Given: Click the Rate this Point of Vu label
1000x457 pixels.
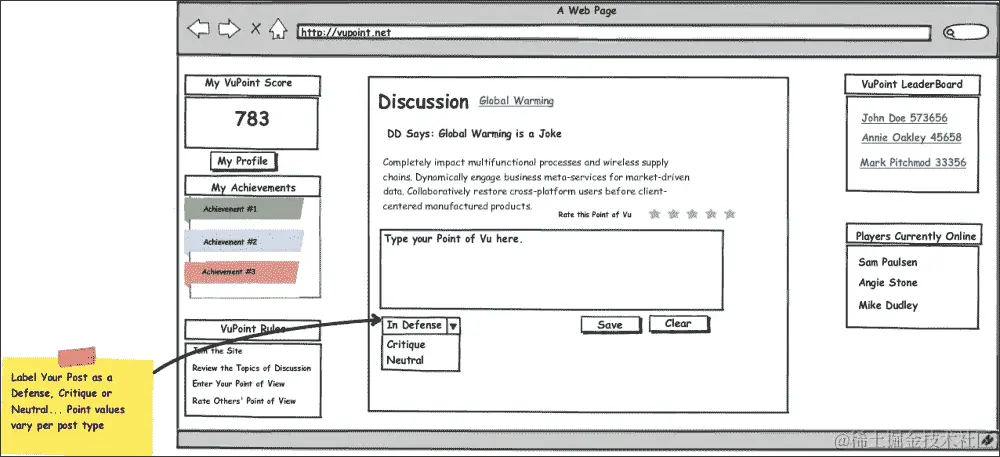Looking at the screenshot, I should pos(595,215).
